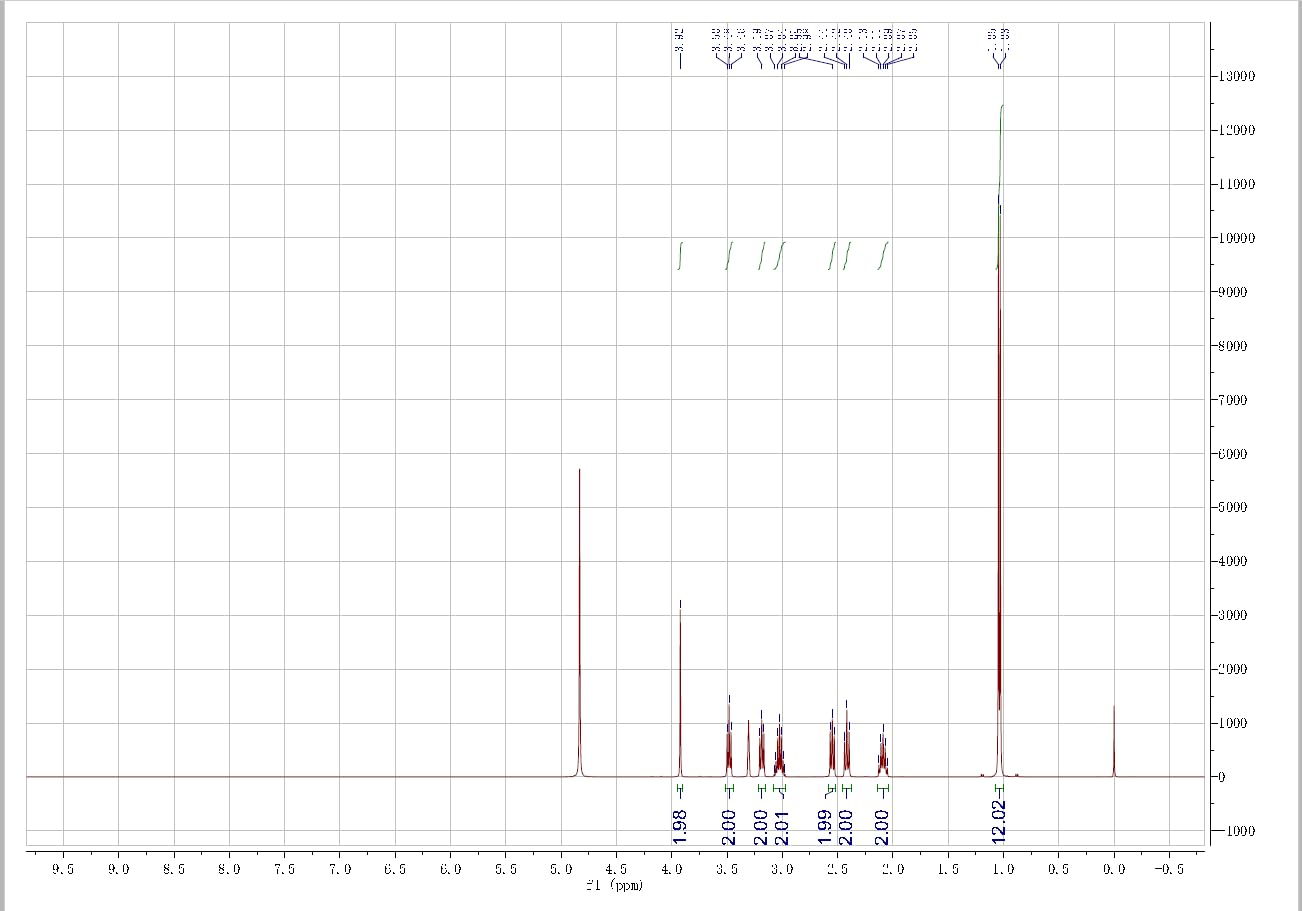Viewport: 1302px width, 911px height.
Task: Click the 7.5 ppm axis tick label
Action: click(284, 870)
